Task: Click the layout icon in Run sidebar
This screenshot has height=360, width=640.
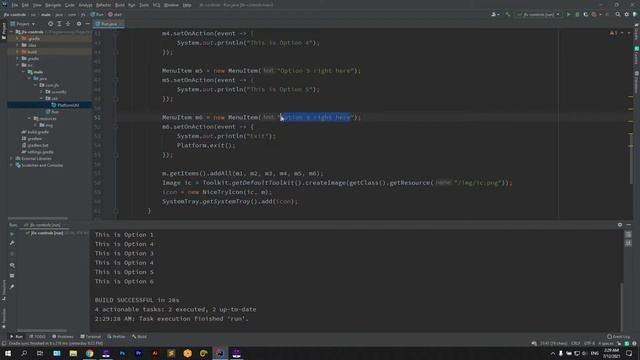Action: pos(12,276)
